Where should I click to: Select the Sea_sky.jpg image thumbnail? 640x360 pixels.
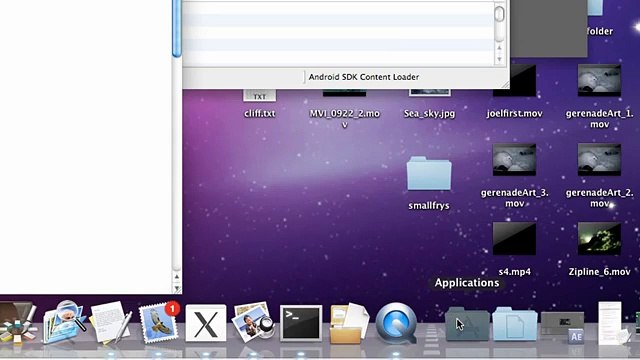click(430, 93)
